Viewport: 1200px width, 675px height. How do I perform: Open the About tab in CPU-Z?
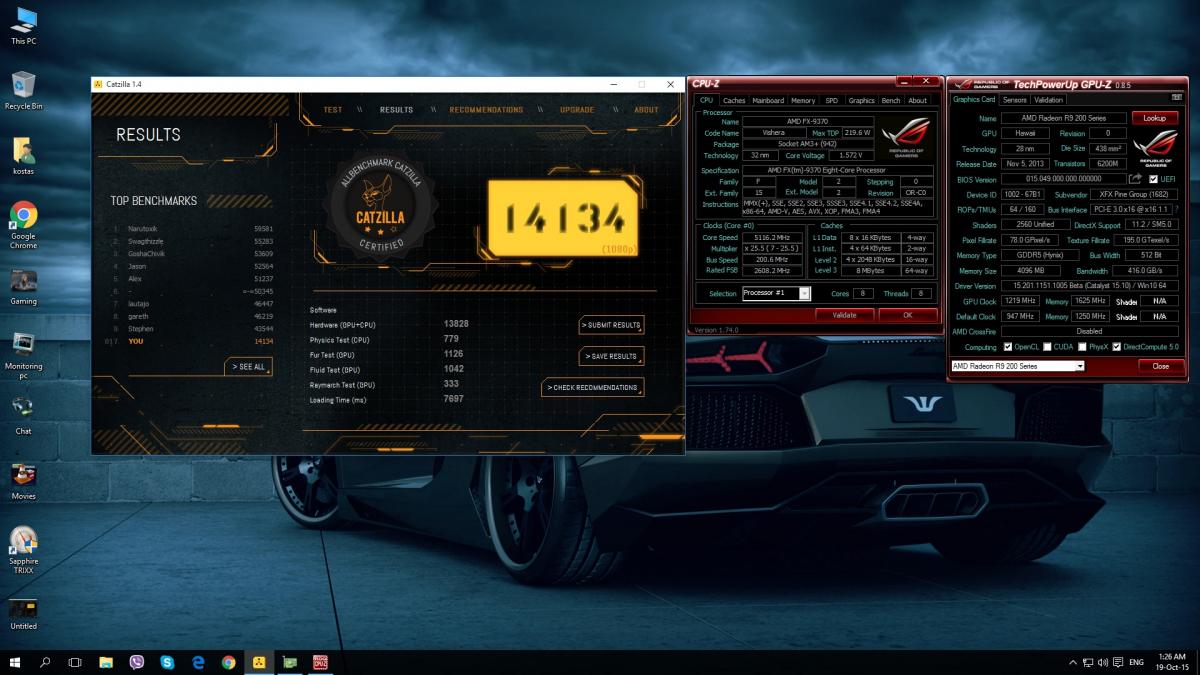[x=917, y=100]
